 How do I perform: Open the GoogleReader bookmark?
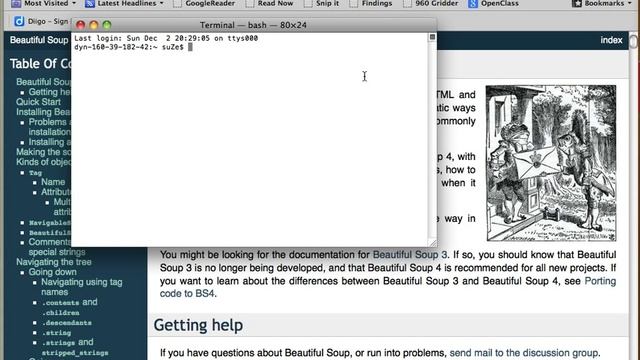(204, 3)
